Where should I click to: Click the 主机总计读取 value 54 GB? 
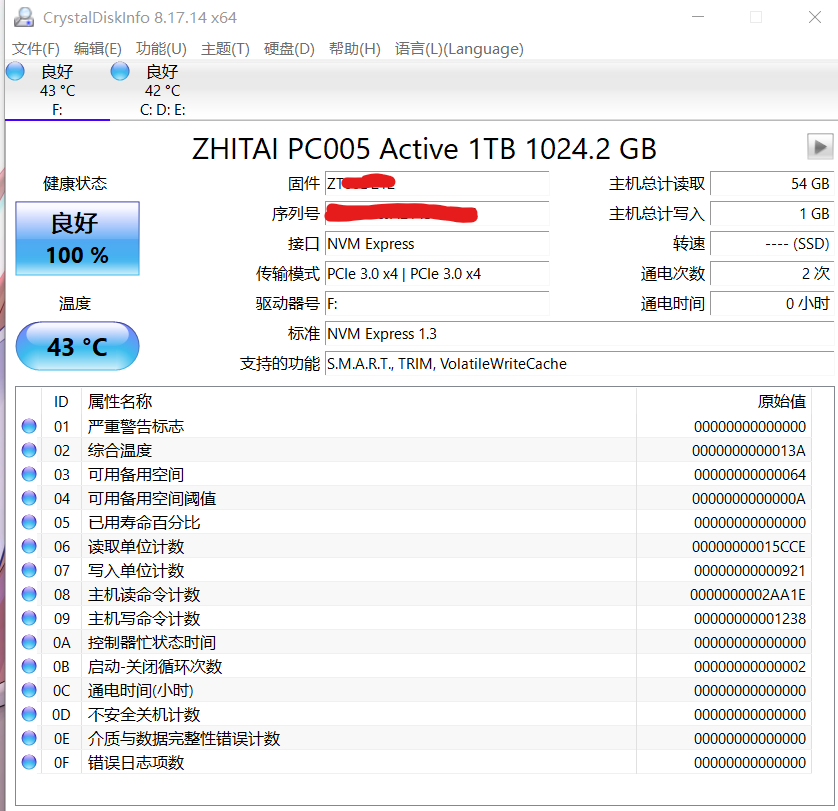772,184
